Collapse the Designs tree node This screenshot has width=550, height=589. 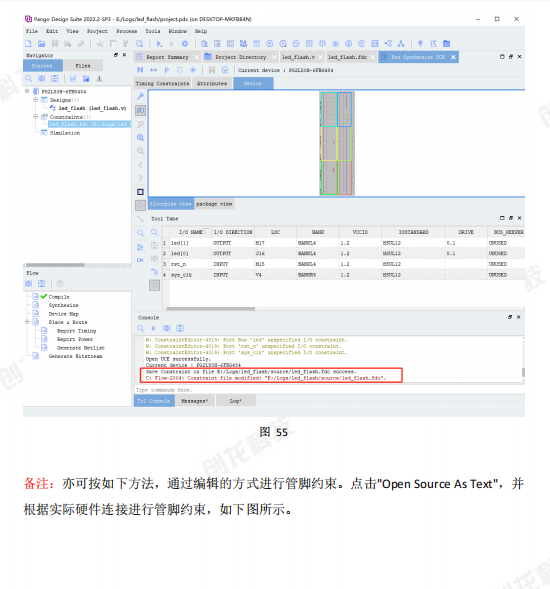(x=35, y=100)
